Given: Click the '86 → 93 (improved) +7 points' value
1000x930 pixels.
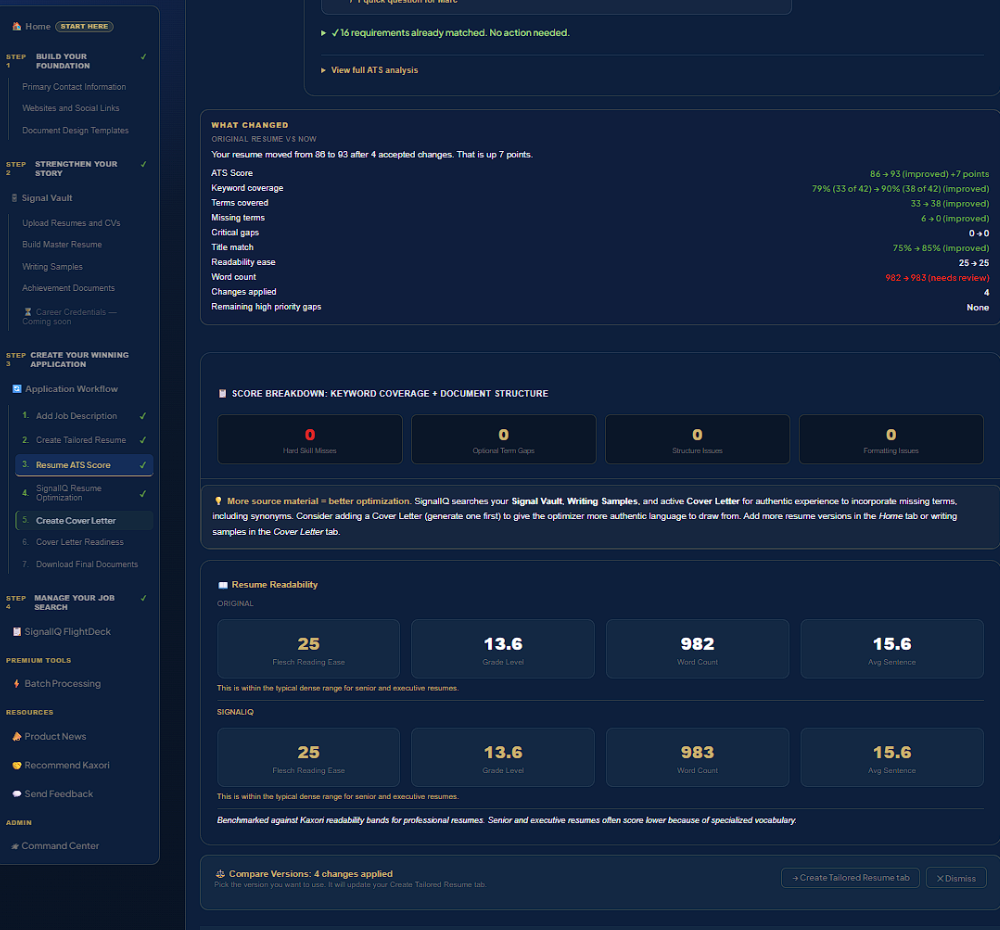Looking at the screenshot, I should 929,174.
